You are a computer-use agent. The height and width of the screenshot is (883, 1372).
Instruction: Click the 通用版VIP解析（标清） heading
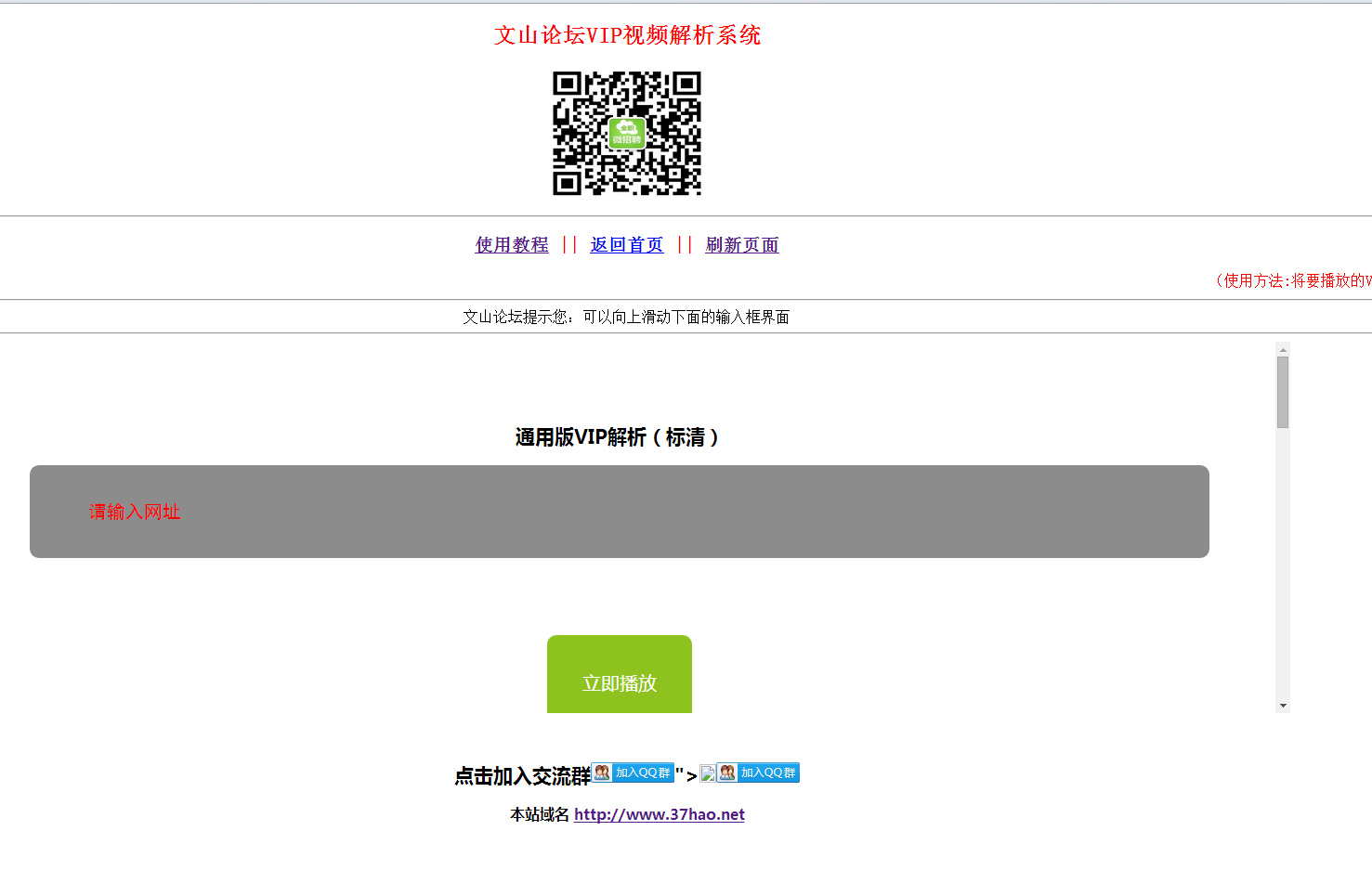(619, 437)
